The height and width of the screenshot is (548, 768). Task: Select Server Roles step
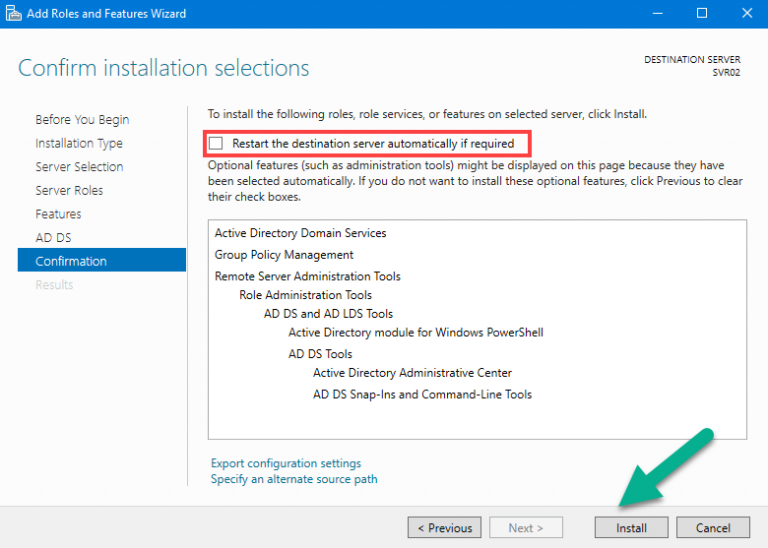69,190
